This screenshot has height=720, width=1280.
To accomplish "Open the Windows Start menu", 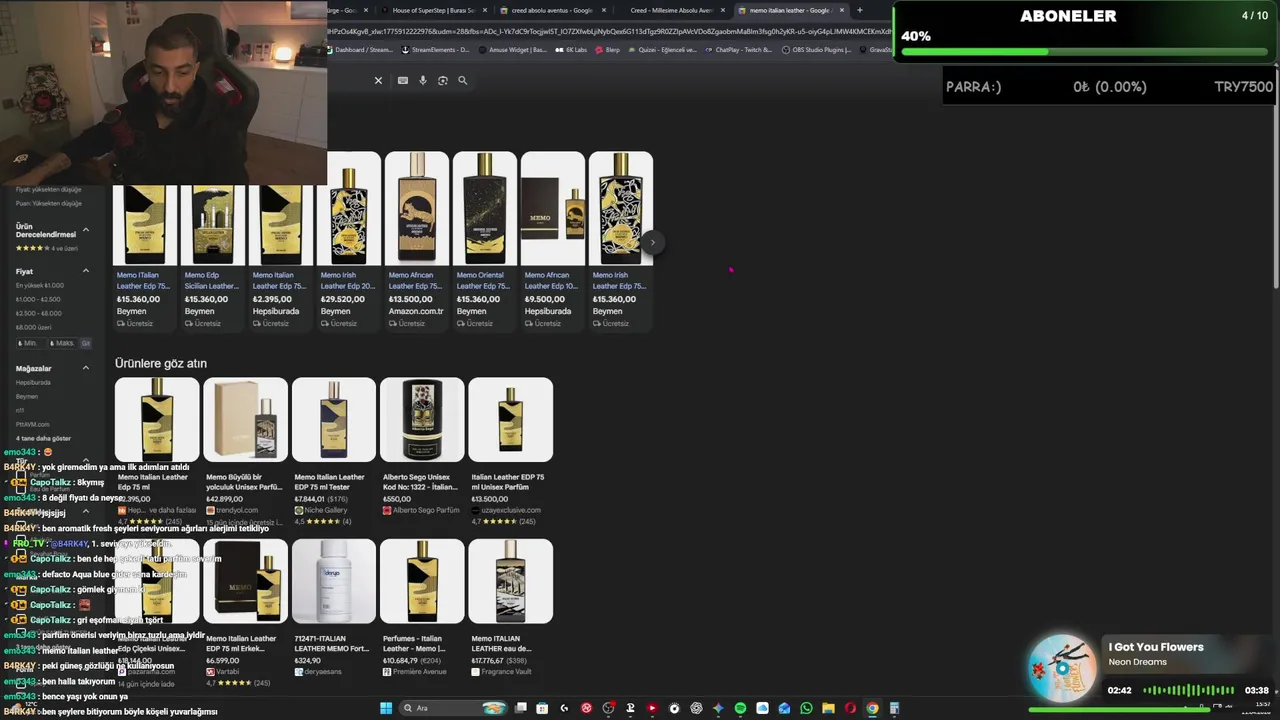I will coord(386,708).
